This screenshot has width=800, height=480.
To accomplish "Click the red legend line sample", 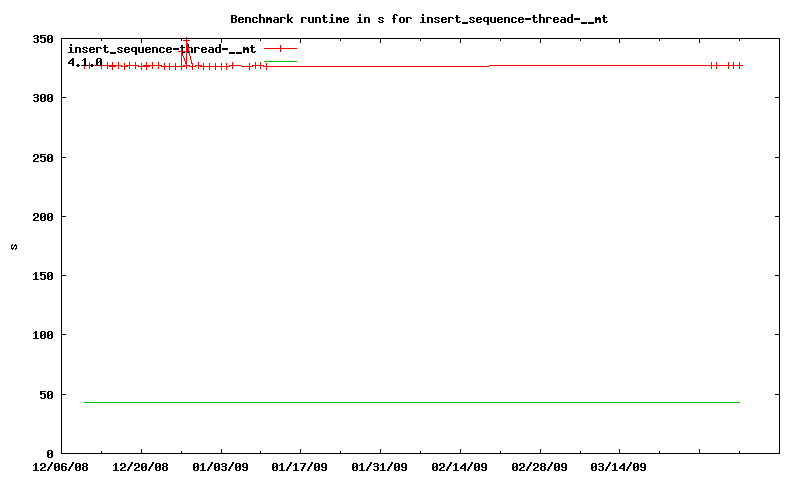I will (281, 48).
